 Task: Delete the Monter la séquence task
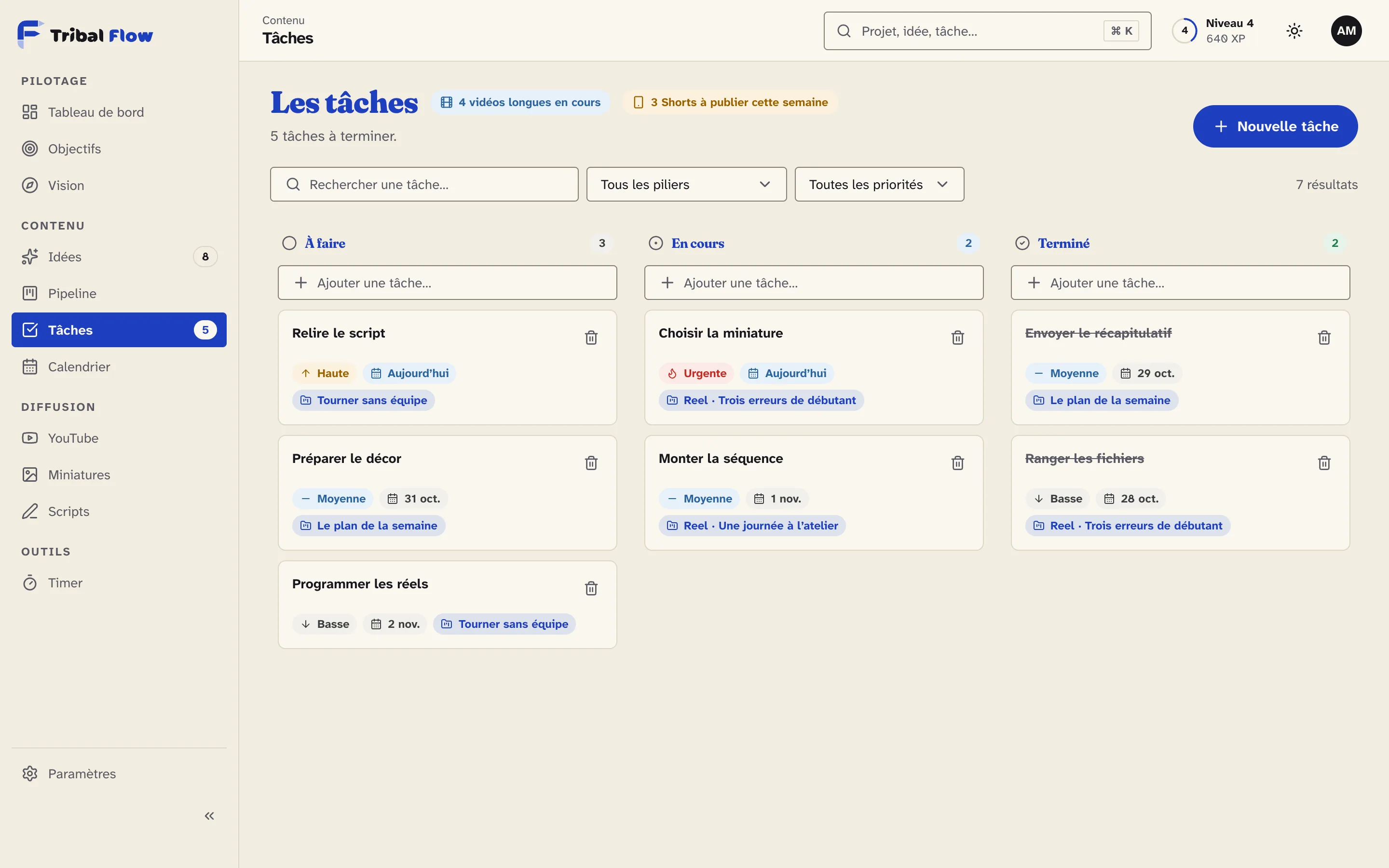(x=957, y=463)
